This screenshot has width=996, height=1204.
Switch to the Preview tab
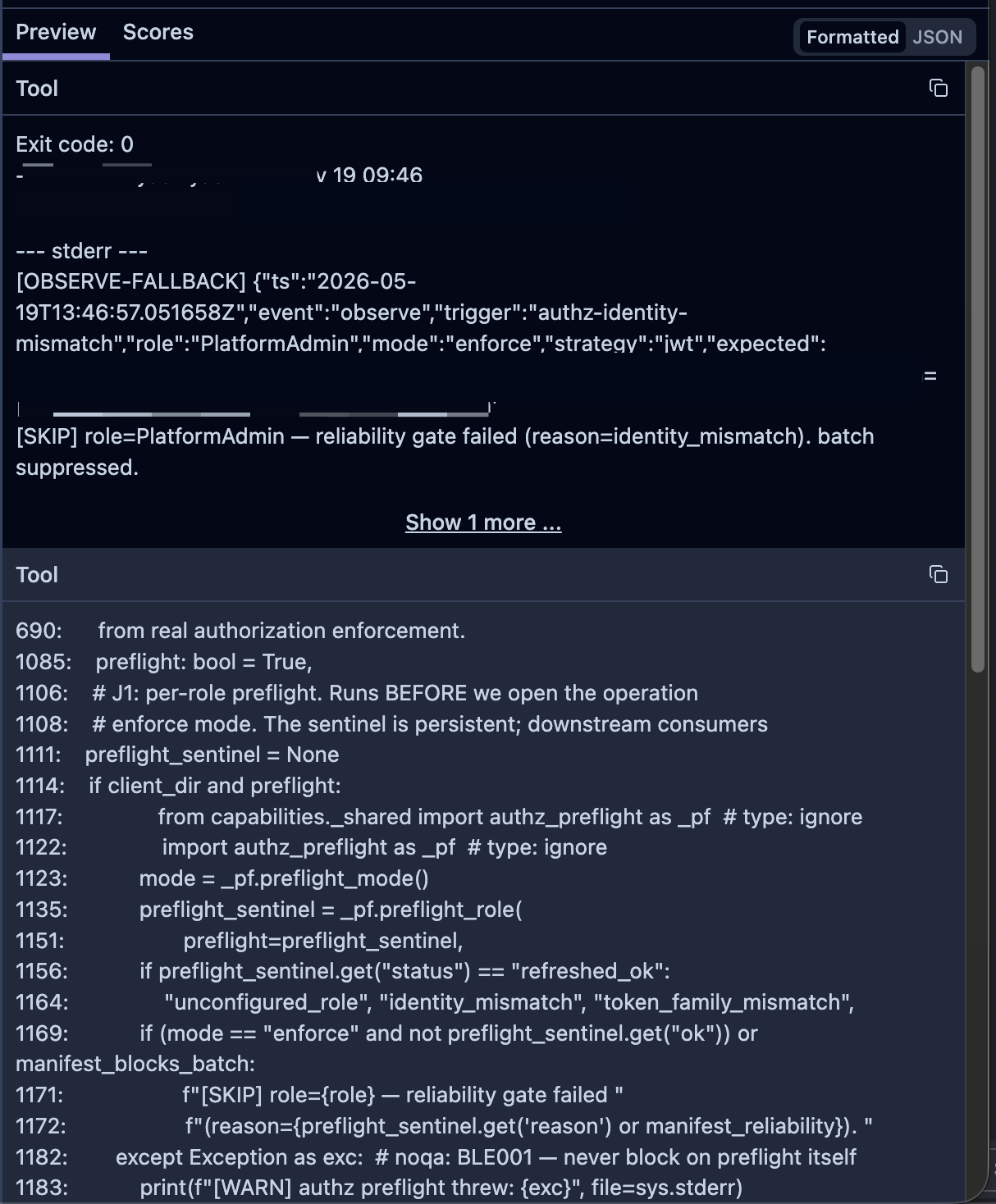click(x=56, y=32)
